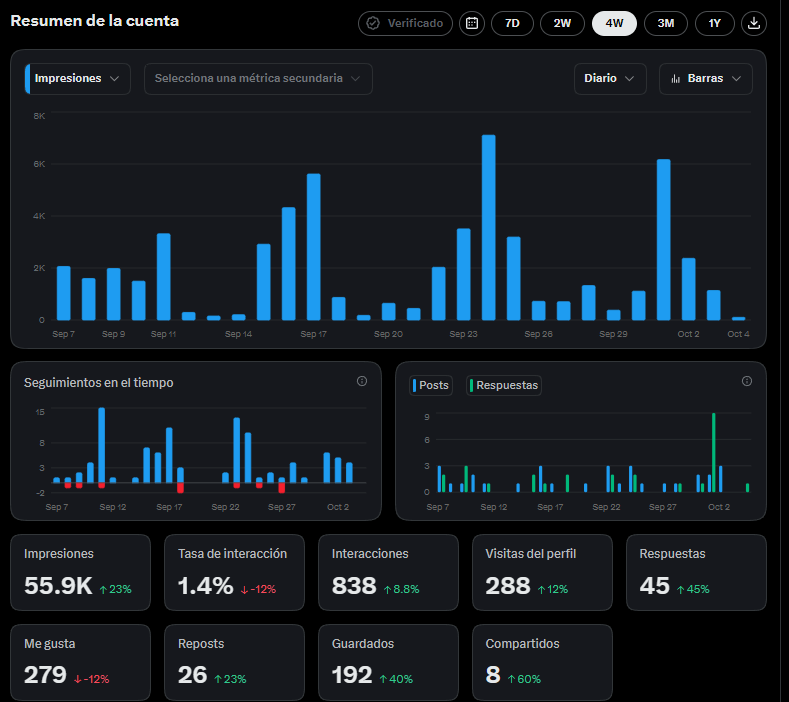
Task: Click the Resumen de la cuenta heading
Action: [x=95, y=21]
